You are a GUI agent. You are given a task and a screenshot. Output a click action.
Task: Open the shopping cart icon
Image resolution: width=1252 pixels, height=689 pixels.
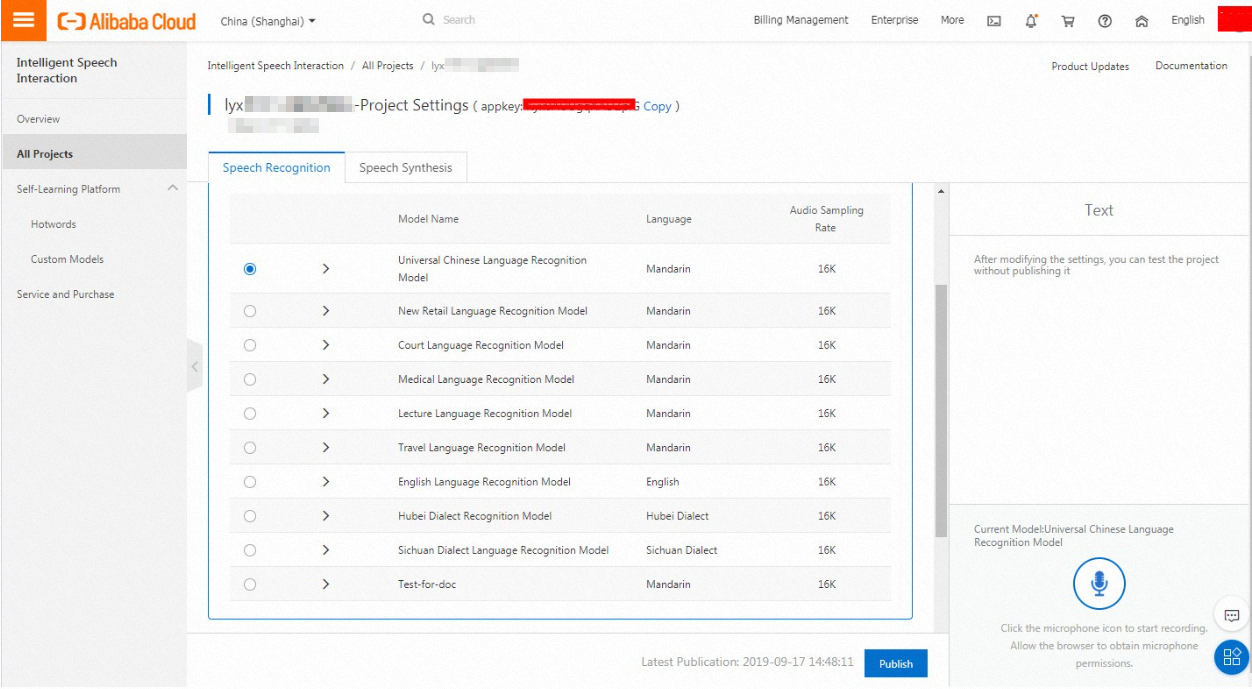tap(1068, 21)
